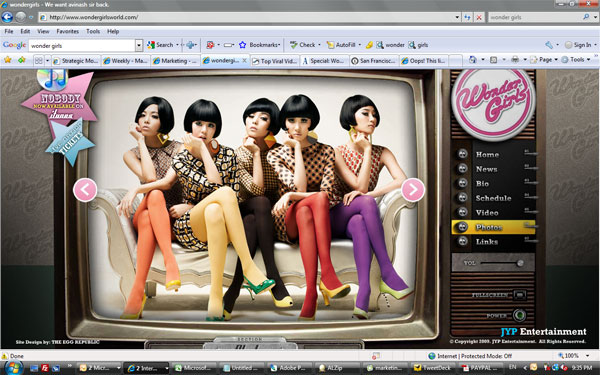
Task: Switch to the San Francisc... tab
Action: [374, 60]
